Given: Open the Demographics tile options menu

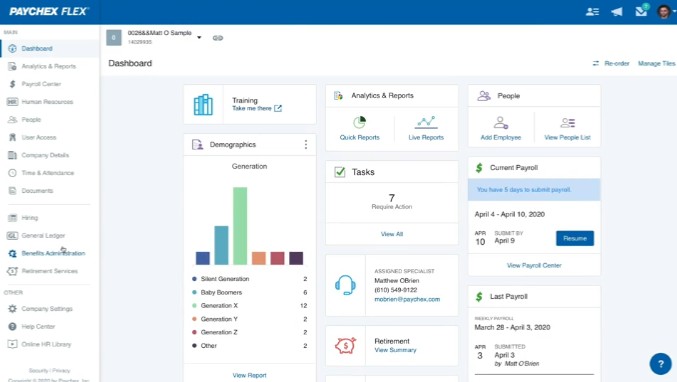Looking at the screenshot, I should pos(306,145).
